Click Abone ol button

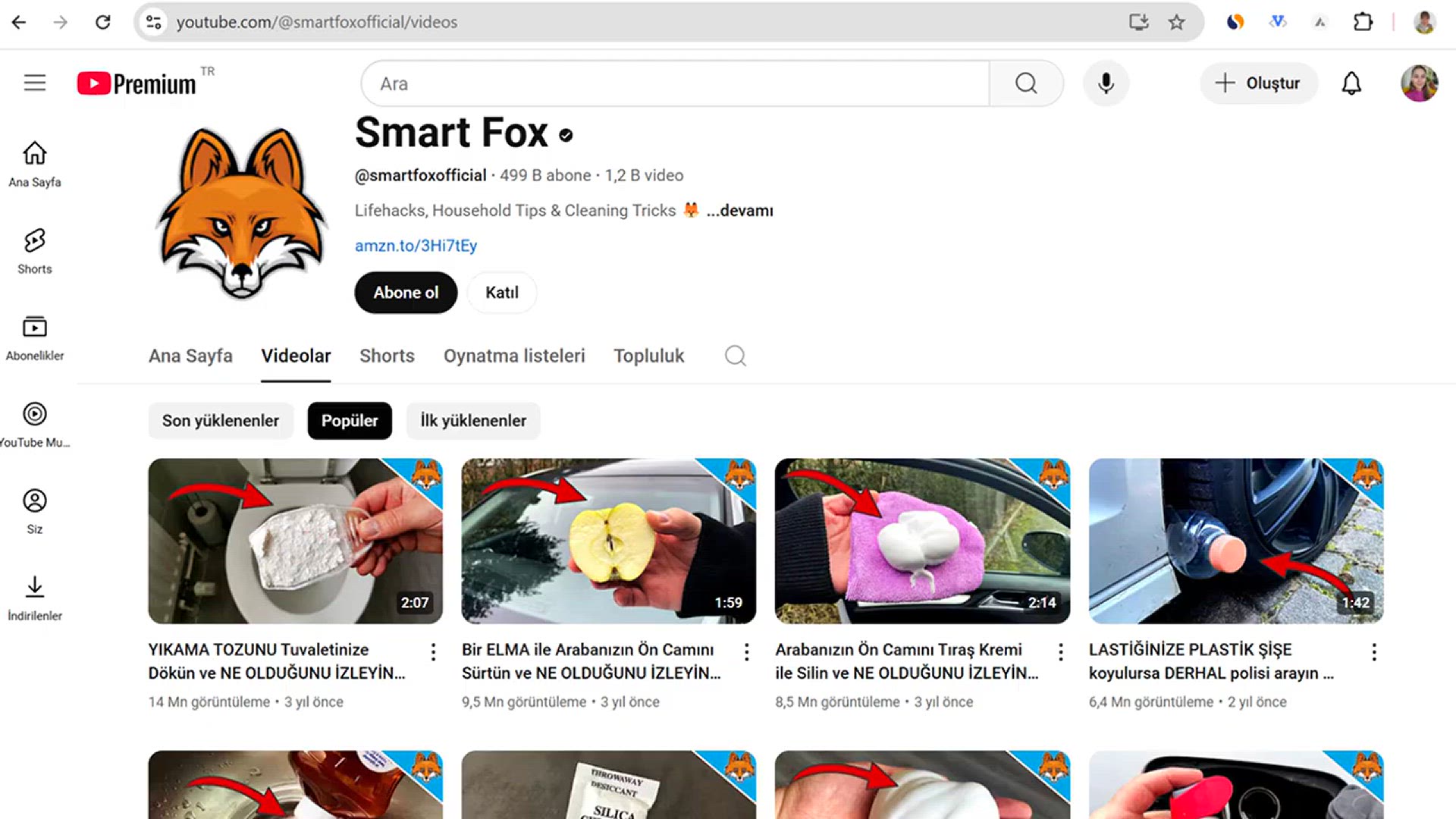tap(406, 293)
